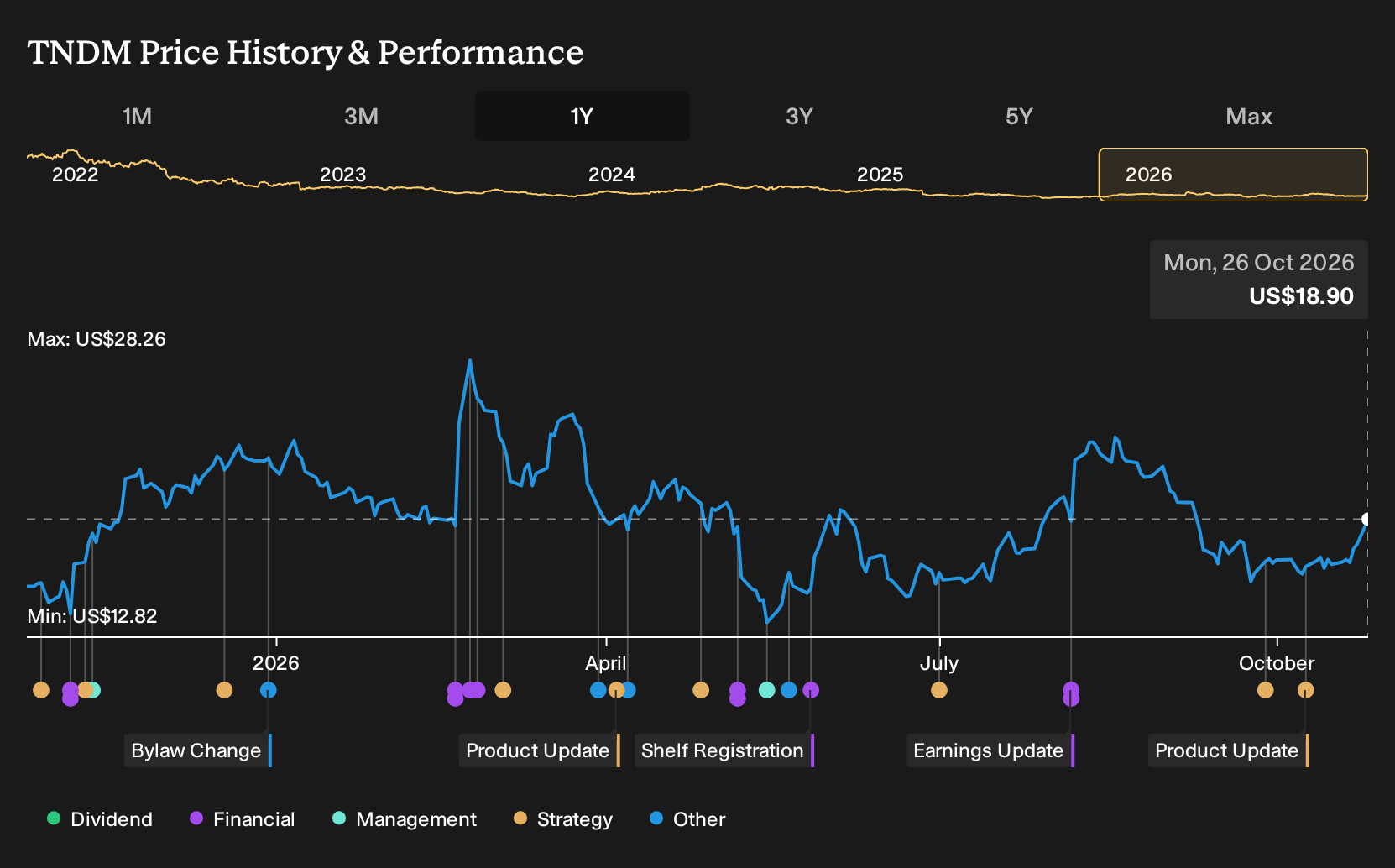
Task: Click the highlighted 2026 range selector box
Action: point(1233,175)
